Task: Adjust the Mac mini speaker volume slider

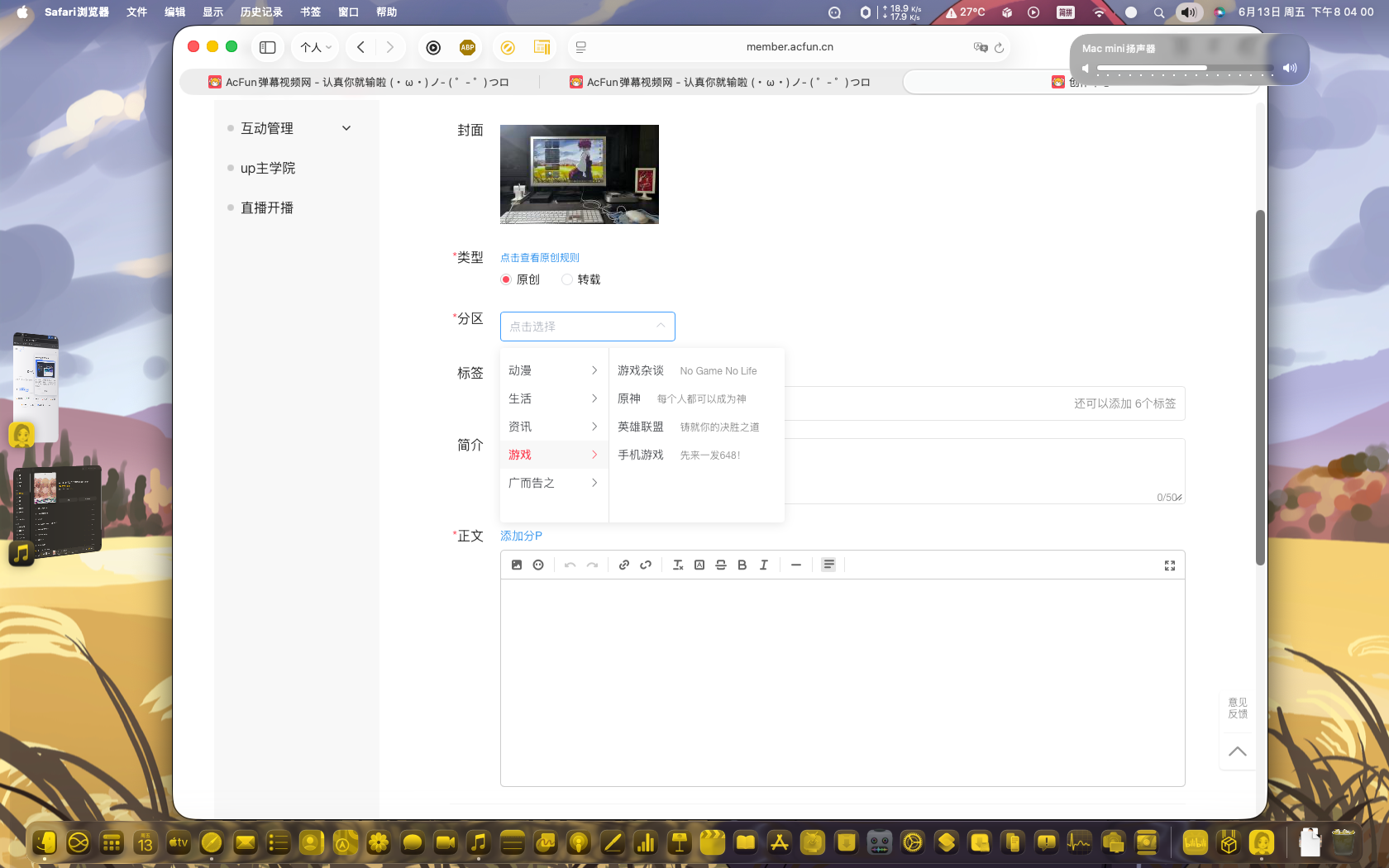Action: click(x=1184, y=68)
